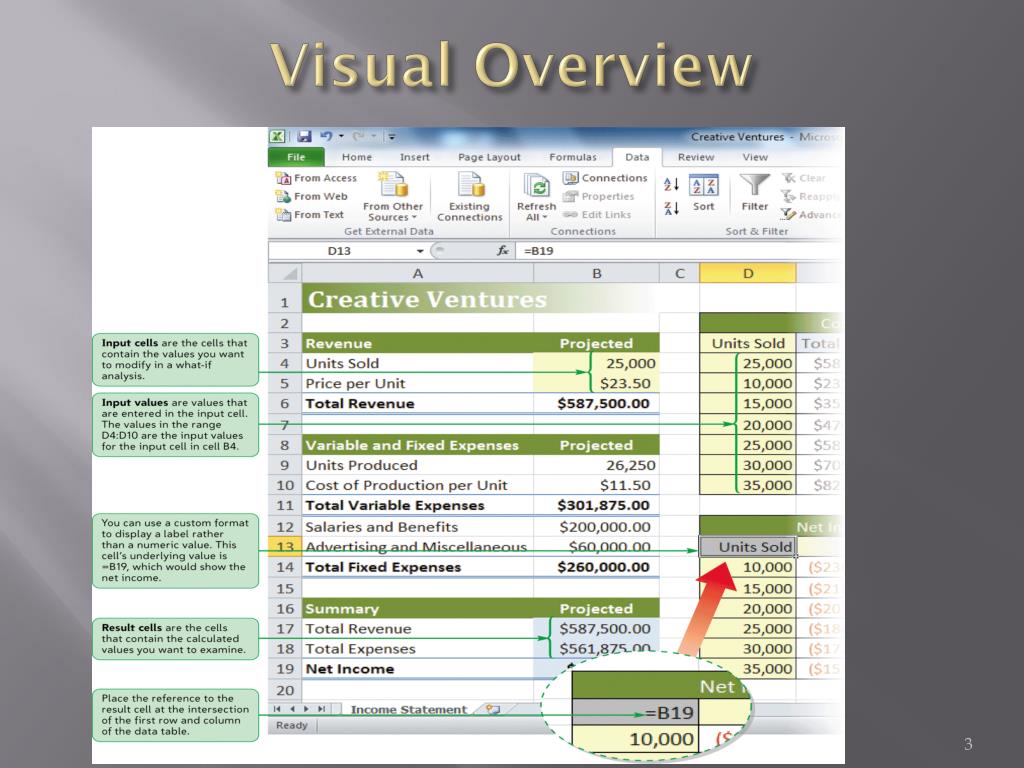Click first sheet navigation arrow
This screenshot has width=1024, height=768.
pos(277,709)
